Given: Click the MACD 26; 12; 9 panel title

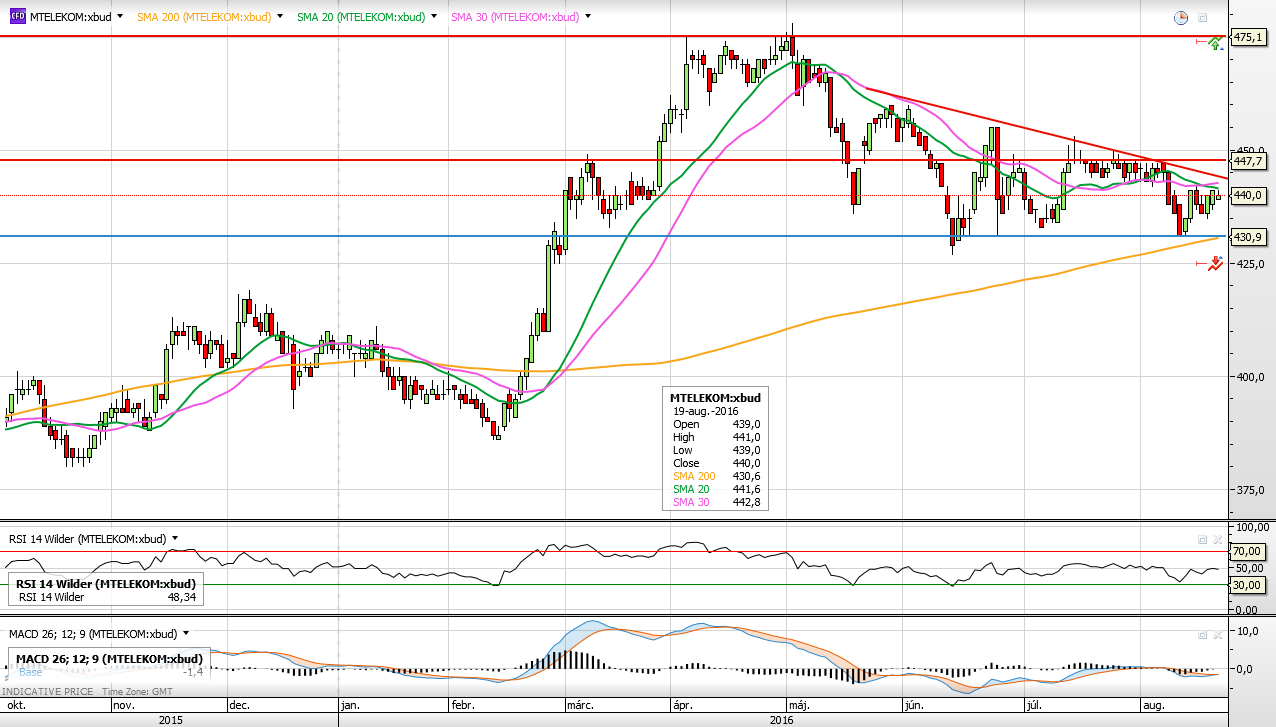Looking at the screenshot, I should click(94, 634).
